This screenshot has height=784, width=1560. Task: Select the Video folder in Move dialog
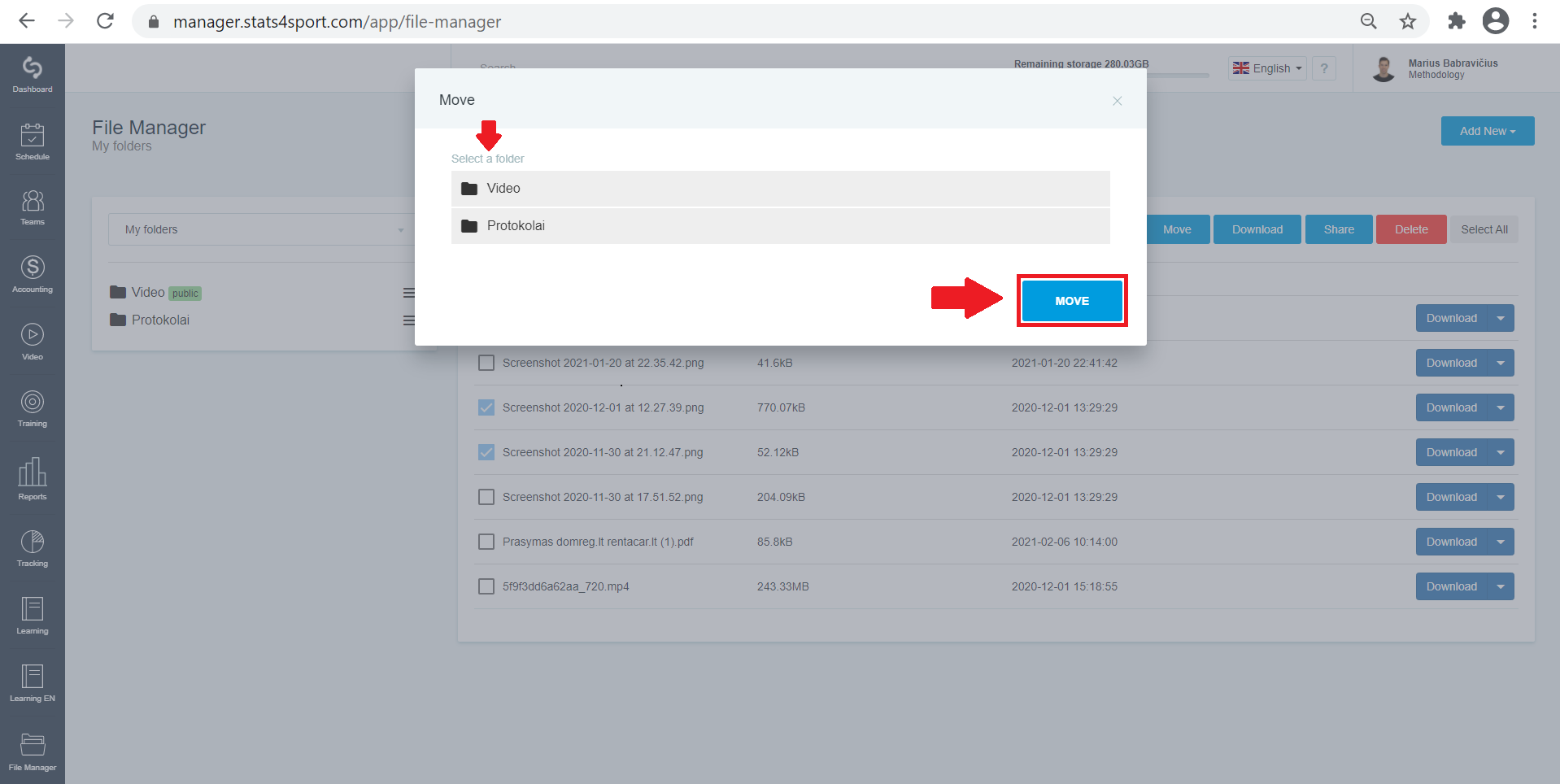tap(781, 189)
